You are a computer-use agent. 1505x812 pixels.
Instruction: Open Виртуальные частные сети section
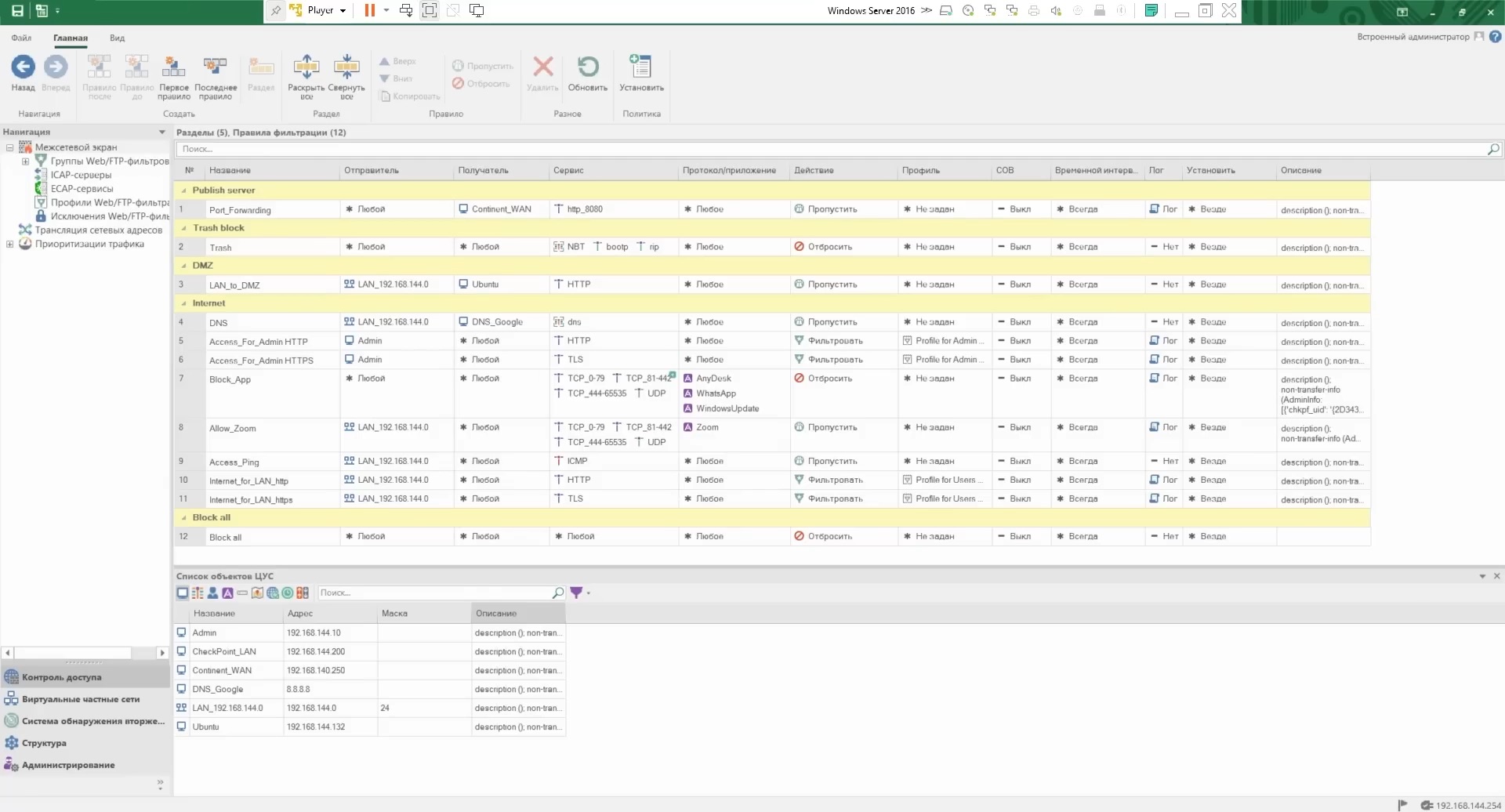pos(80,699)
